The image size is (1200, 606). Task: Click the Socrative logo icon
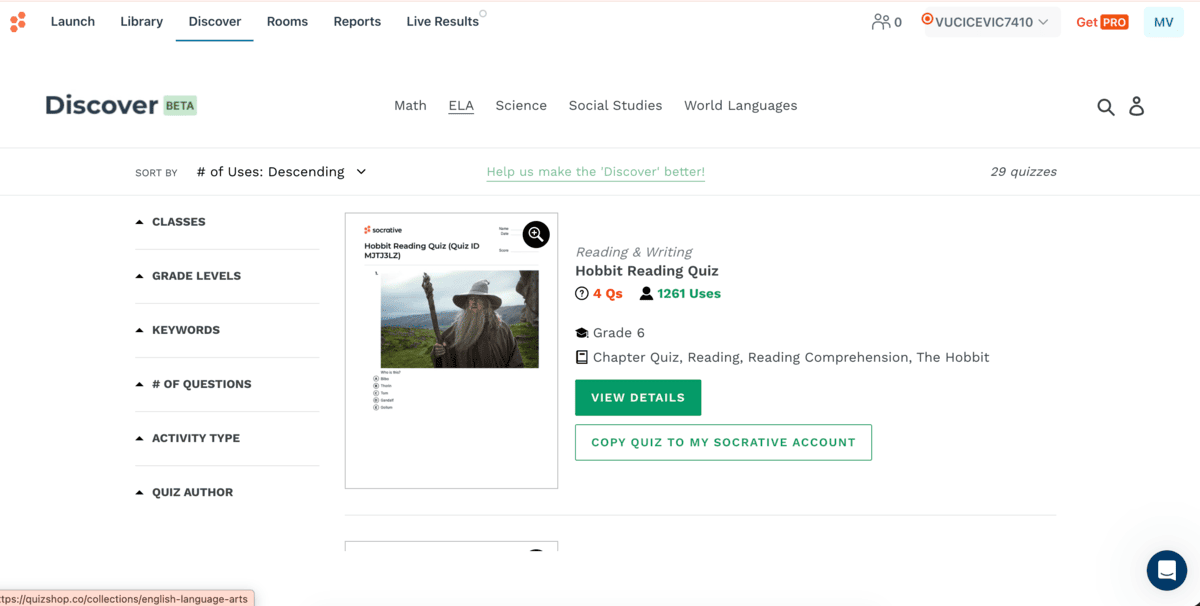click(17, 22)
